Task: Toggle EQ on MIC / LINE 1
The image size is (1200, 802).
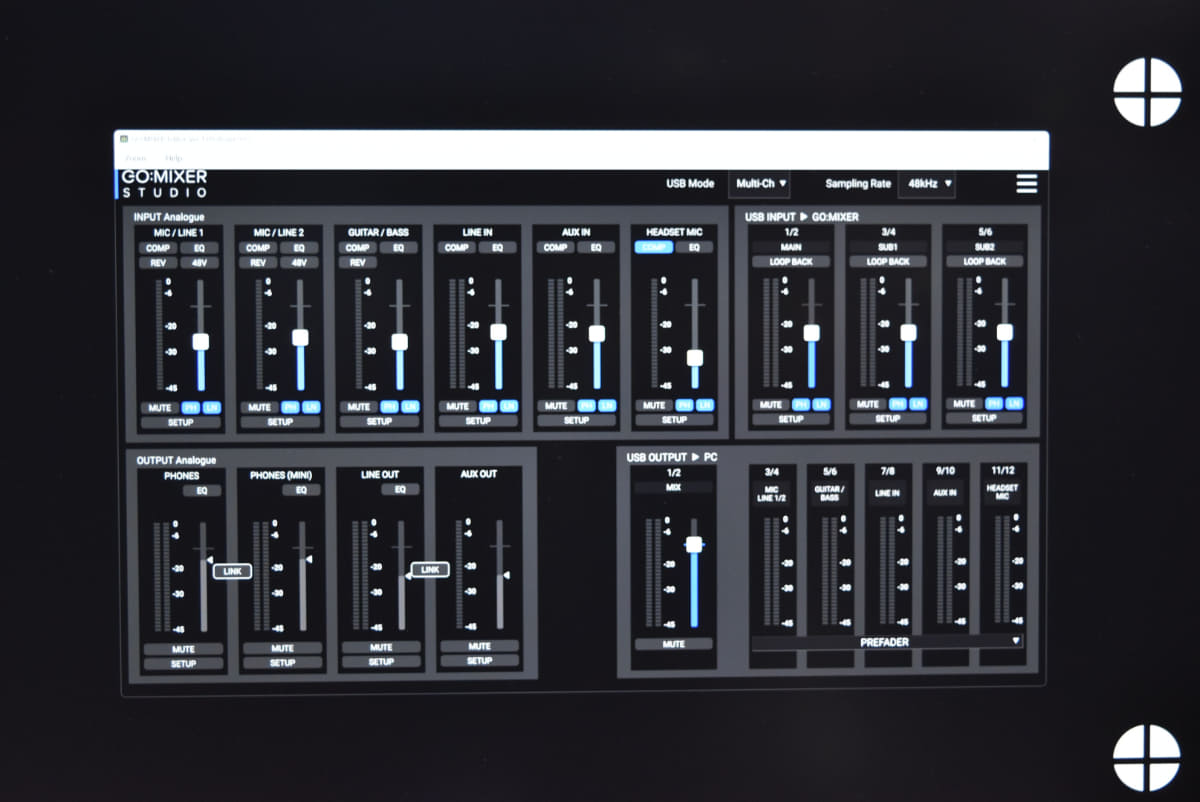Action: click(199, 248)
